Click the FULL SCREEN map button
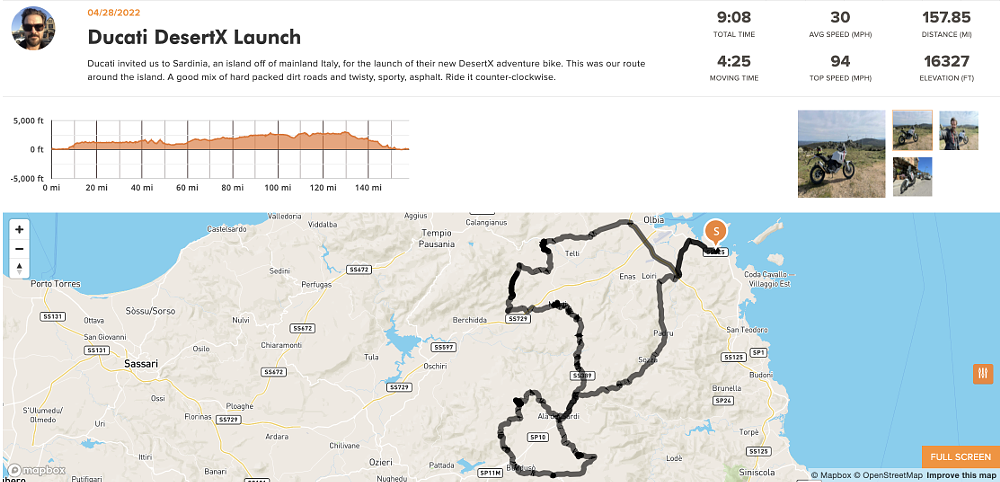 [960, 457]
